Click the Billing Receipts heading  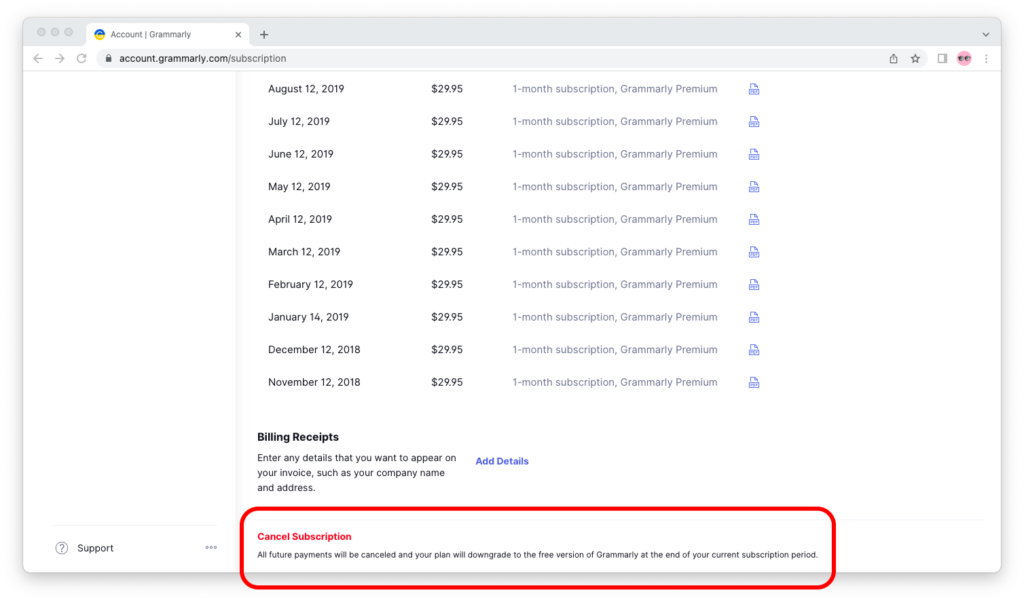pos(298,437)
